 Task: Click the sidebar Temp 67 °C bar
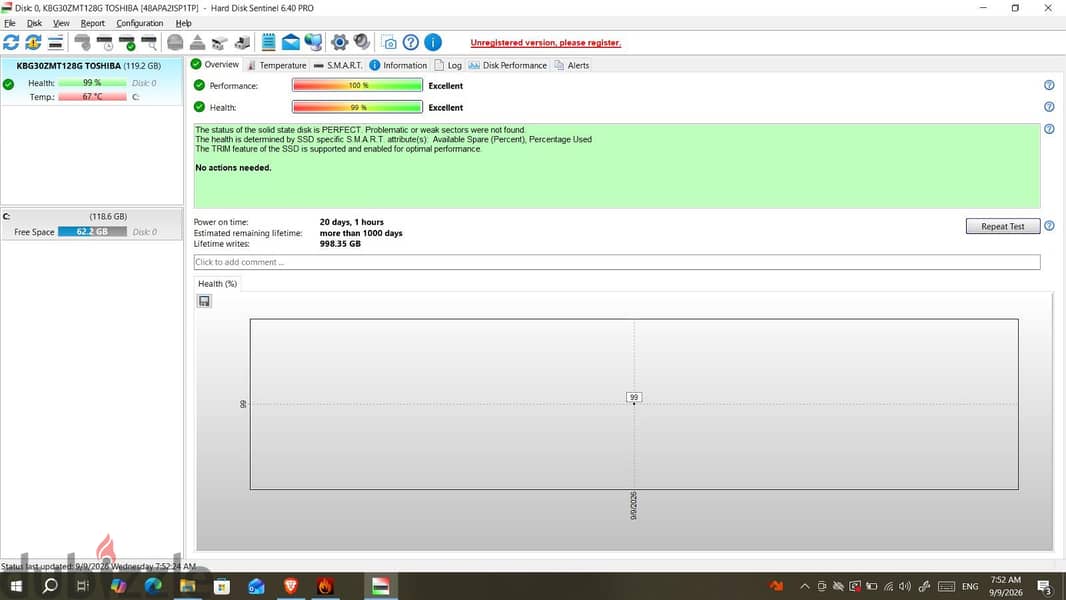(92, 96)
